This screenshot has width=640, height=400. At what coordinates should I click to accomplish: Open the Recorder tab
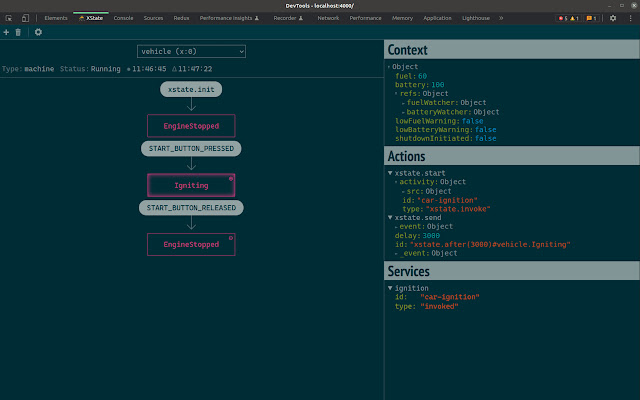(288, 18)
